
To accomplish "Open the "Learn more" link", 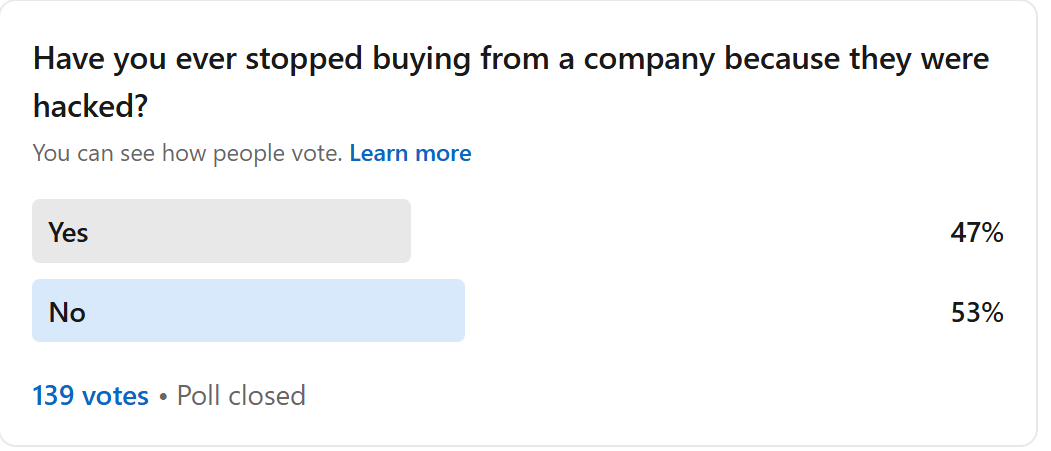I will coord(410,153).
